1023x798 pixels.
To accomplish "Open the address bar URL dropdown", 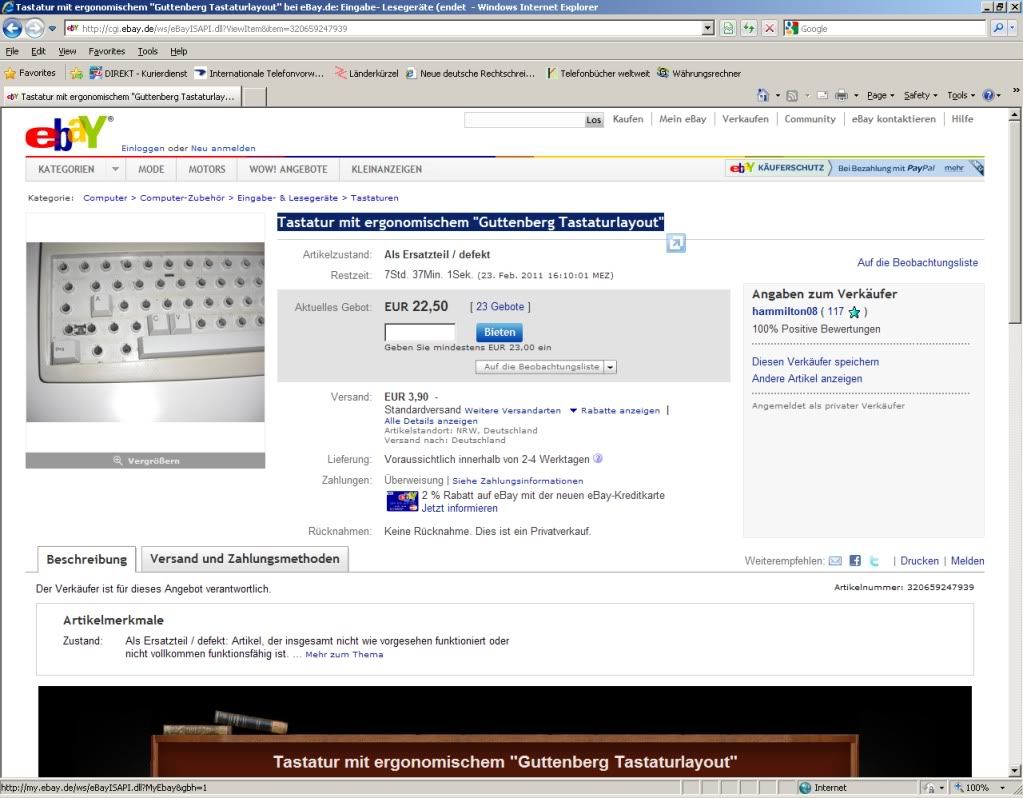I will coord(708,28).
